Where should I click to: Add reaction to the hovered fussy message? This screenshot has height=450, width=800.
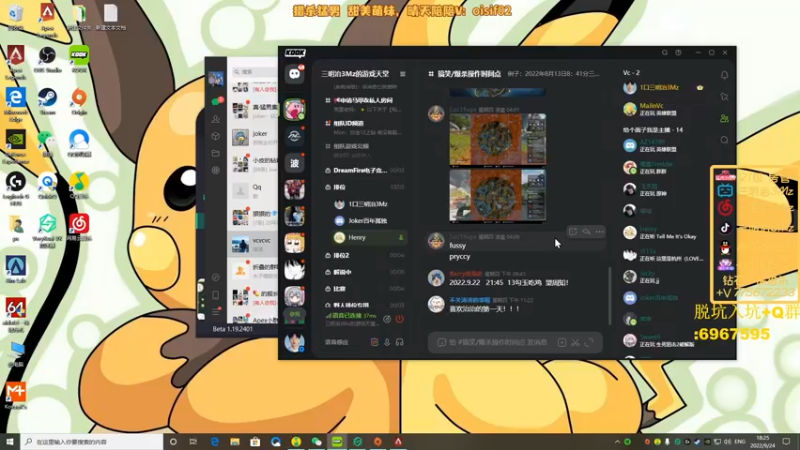click(x=573, y=232)
